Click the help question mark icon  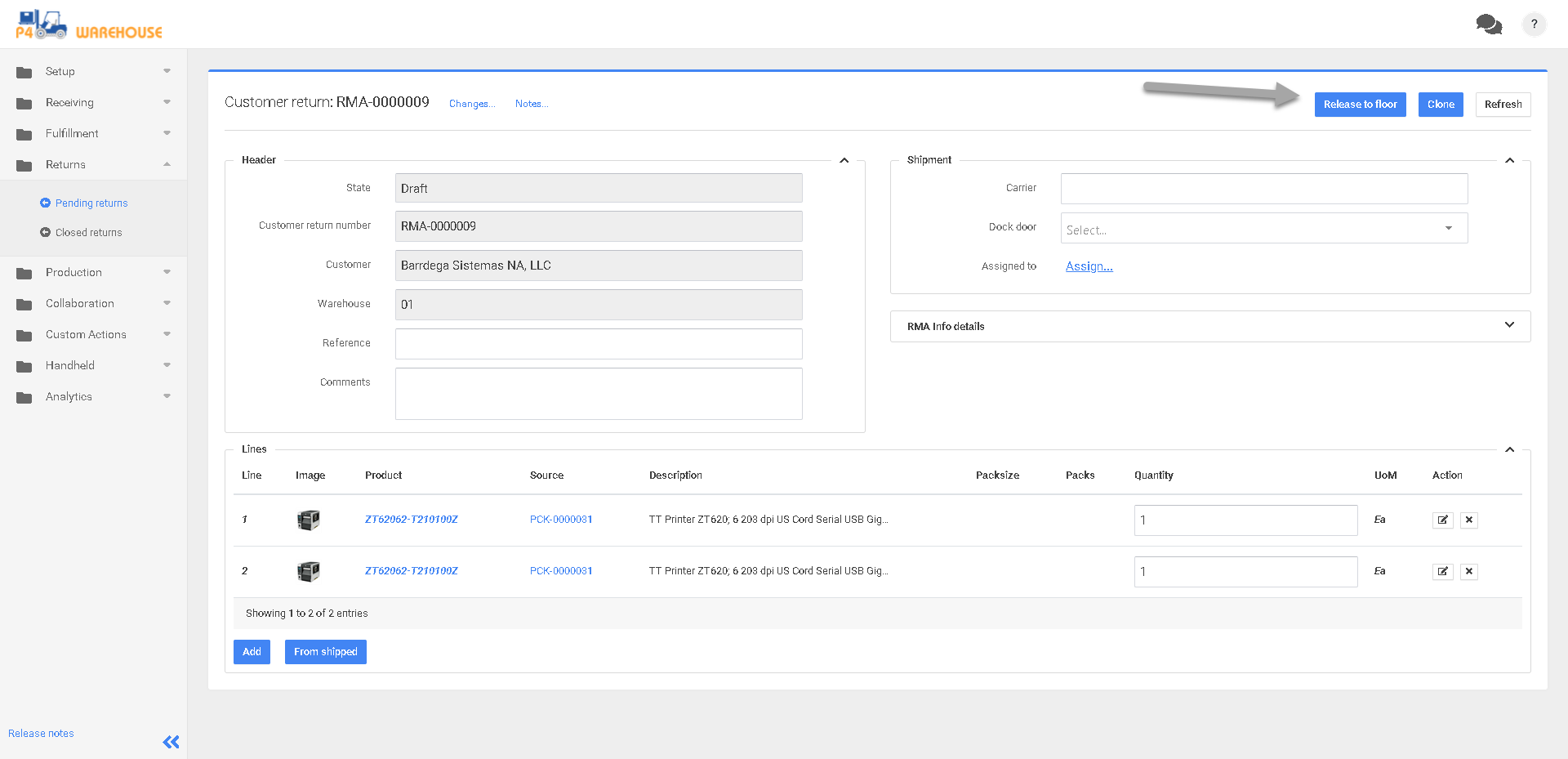[1534, 25]
